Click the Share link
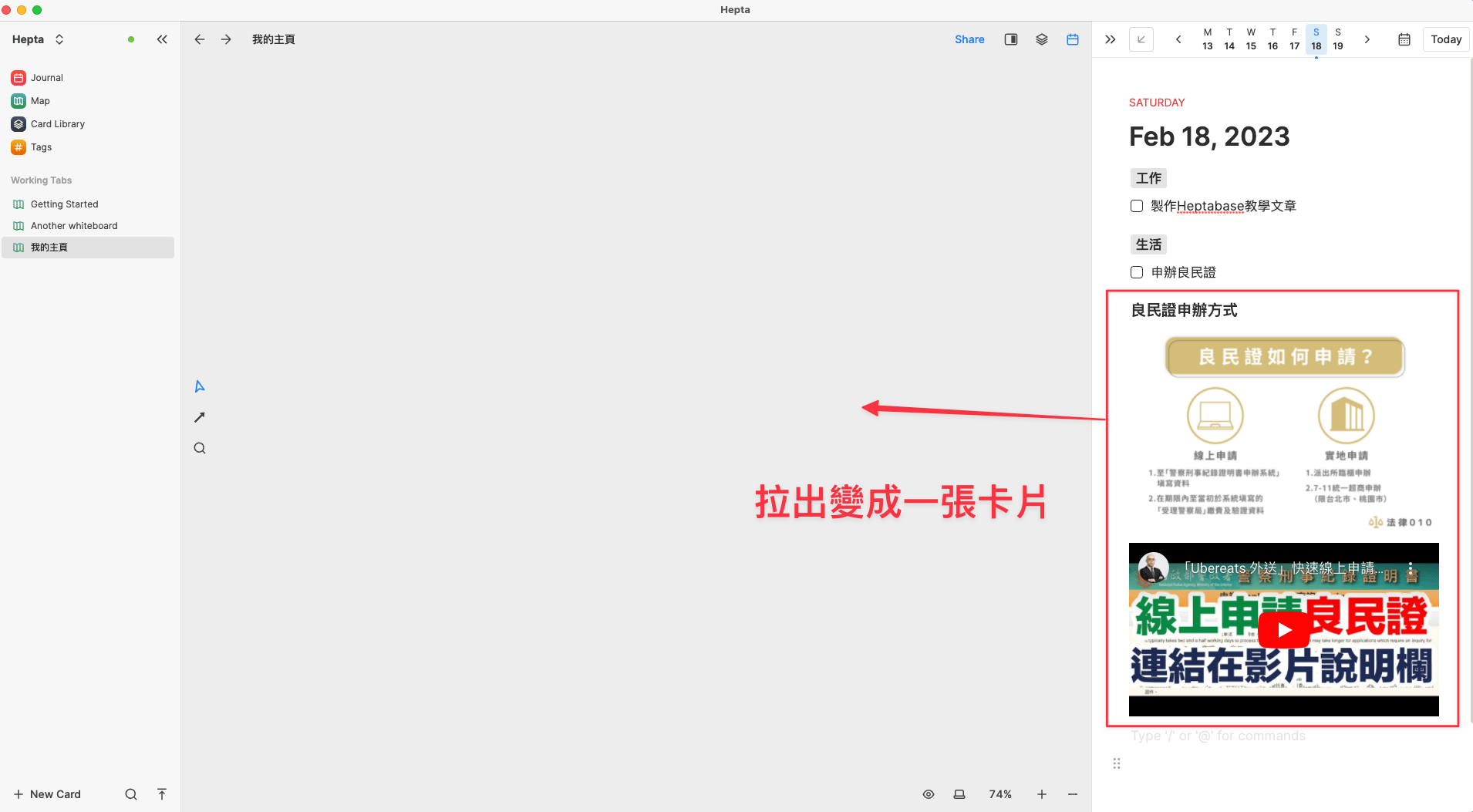The width and height of the screenshot is (1473, 812). (969, 39)
